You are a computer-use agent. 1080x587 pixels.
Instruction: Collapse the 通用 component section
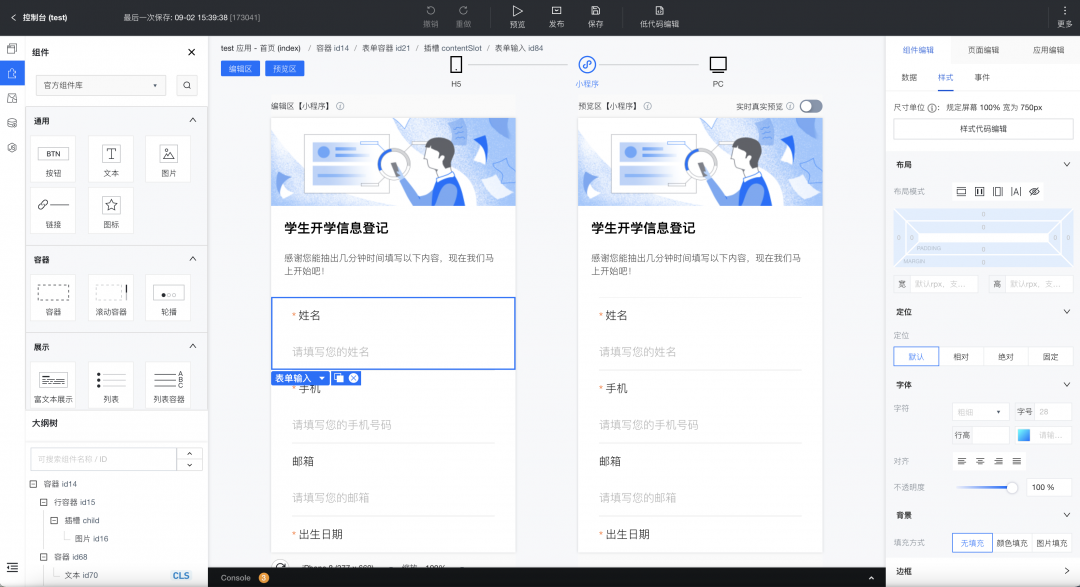193,120
